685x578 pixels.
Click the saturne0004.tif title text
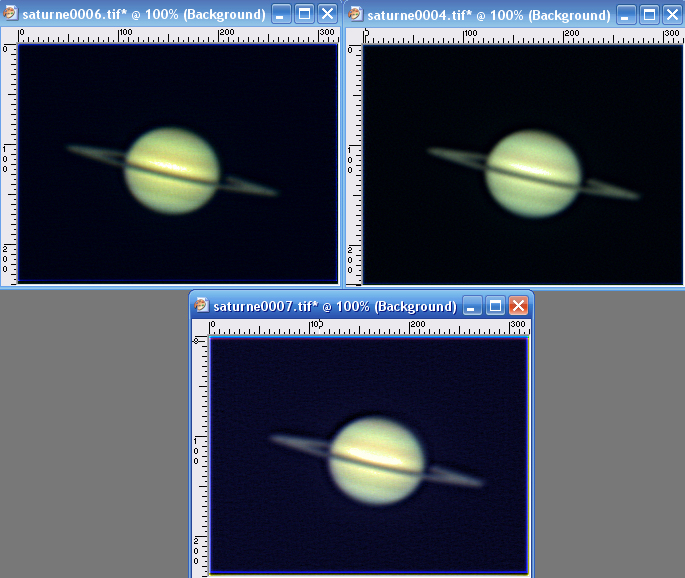(489, 16)
